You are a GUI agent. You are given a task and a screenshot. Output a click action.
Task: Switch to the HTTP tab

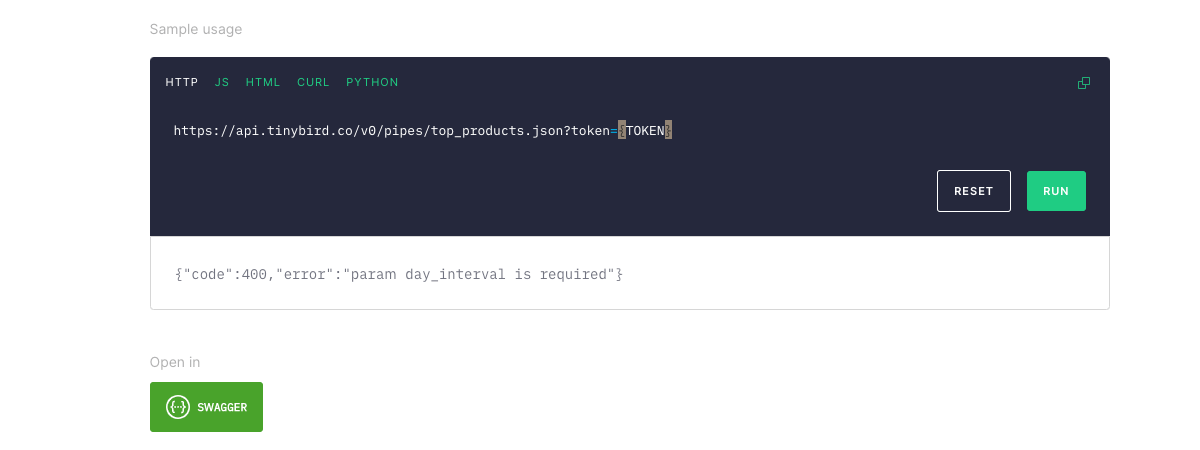pos(181,82)
